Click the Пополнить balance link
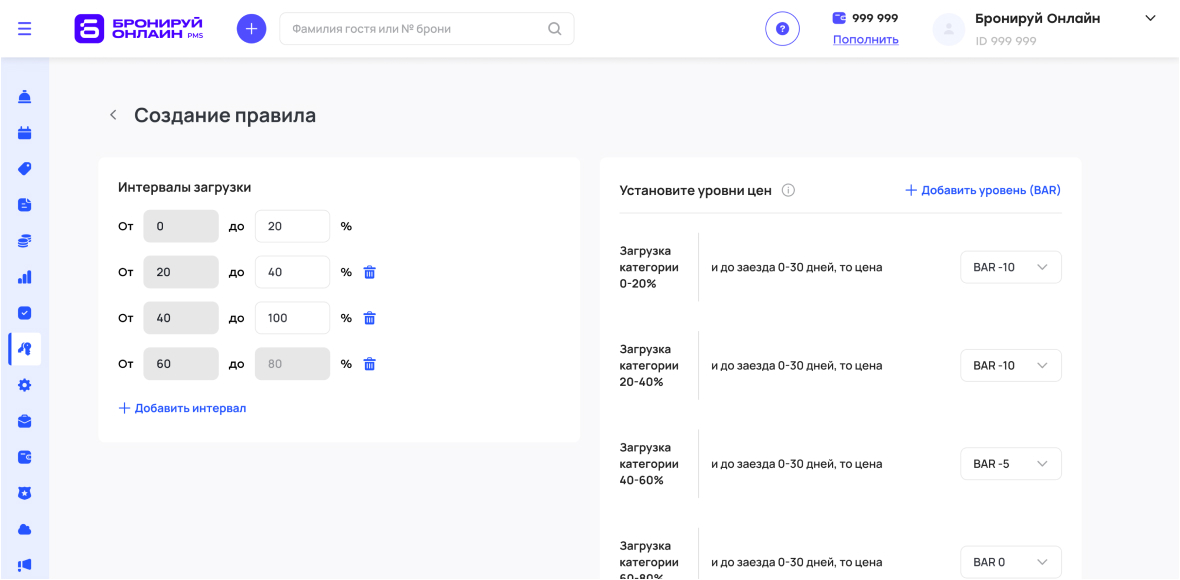Viewport: 1180px width, 580px height. pyautogui.click(x=865, y=40)
